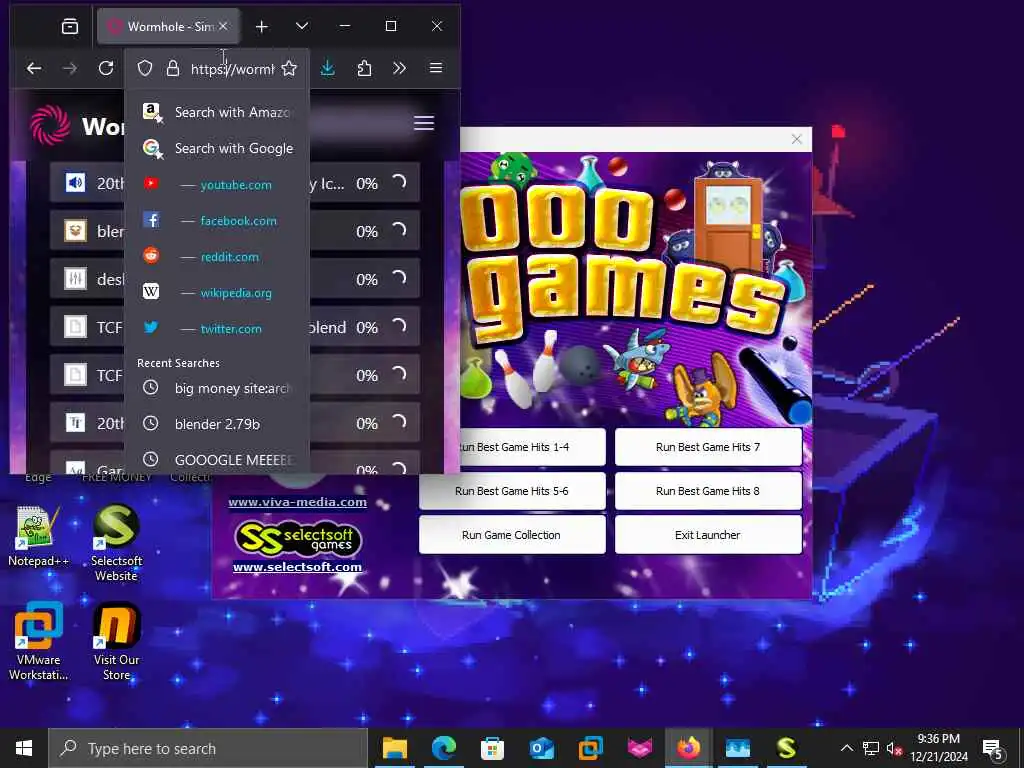This screenshot has height=768, width=1024.
Task: Click the audio file icon in first row
Action: (75, 183)
